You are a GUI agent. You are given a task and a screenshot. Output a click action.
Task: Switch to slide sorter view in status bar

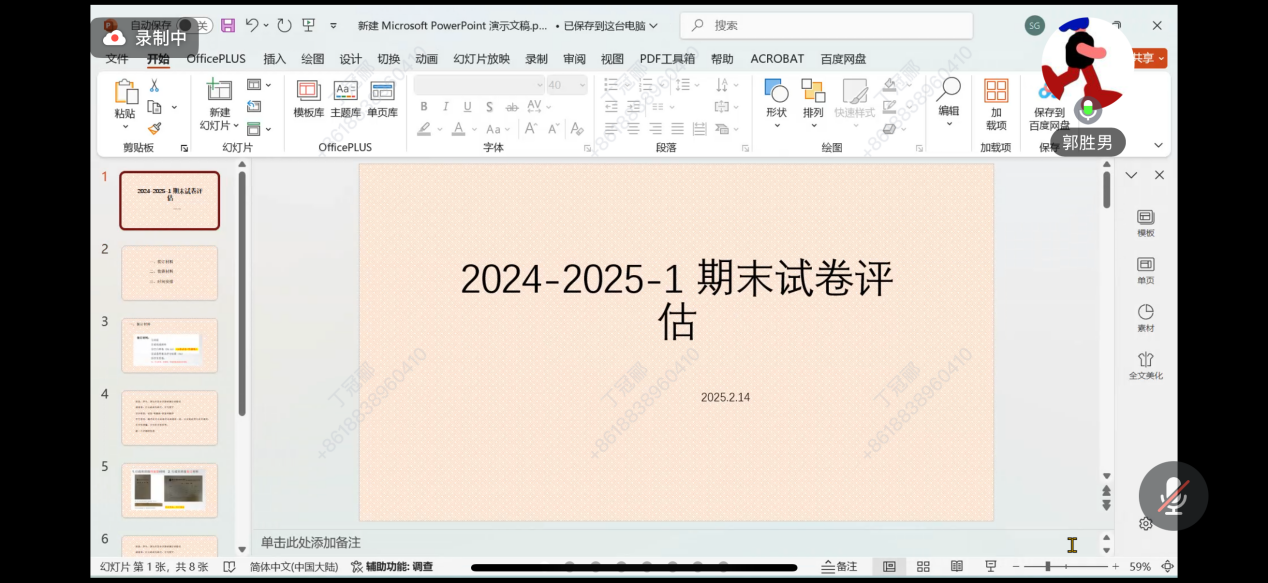point(923,567)
